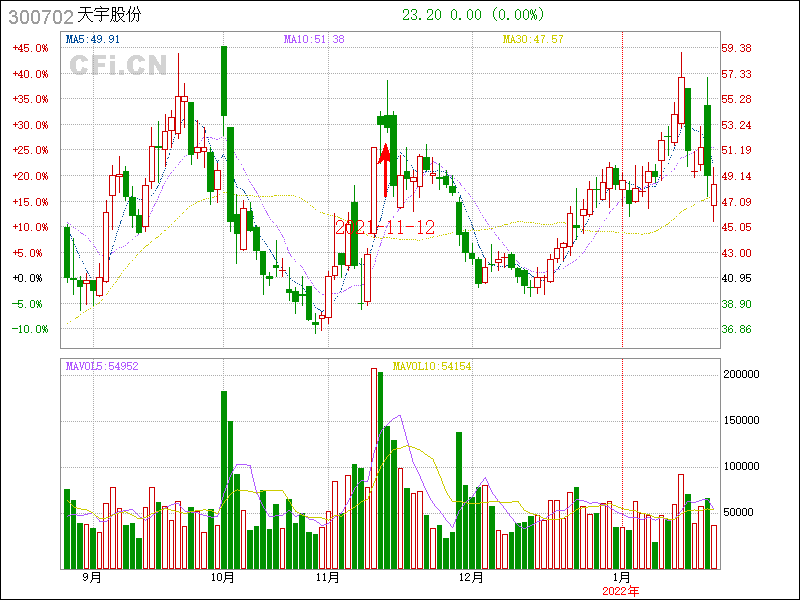Click the CFi.CN watermark logo
Screen dimensions: 800x600
117,65
